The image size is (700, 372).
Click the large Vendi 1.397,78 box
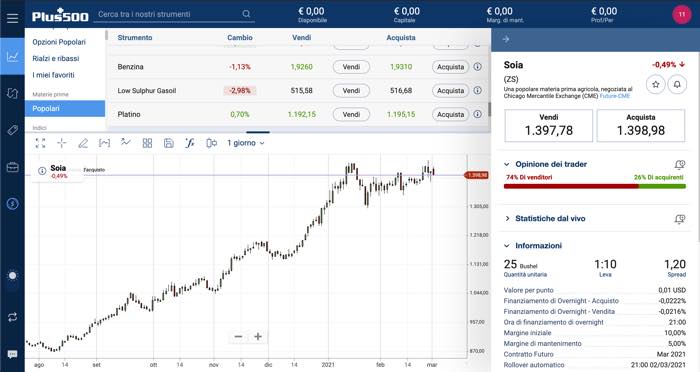click(x=549, y=125)
